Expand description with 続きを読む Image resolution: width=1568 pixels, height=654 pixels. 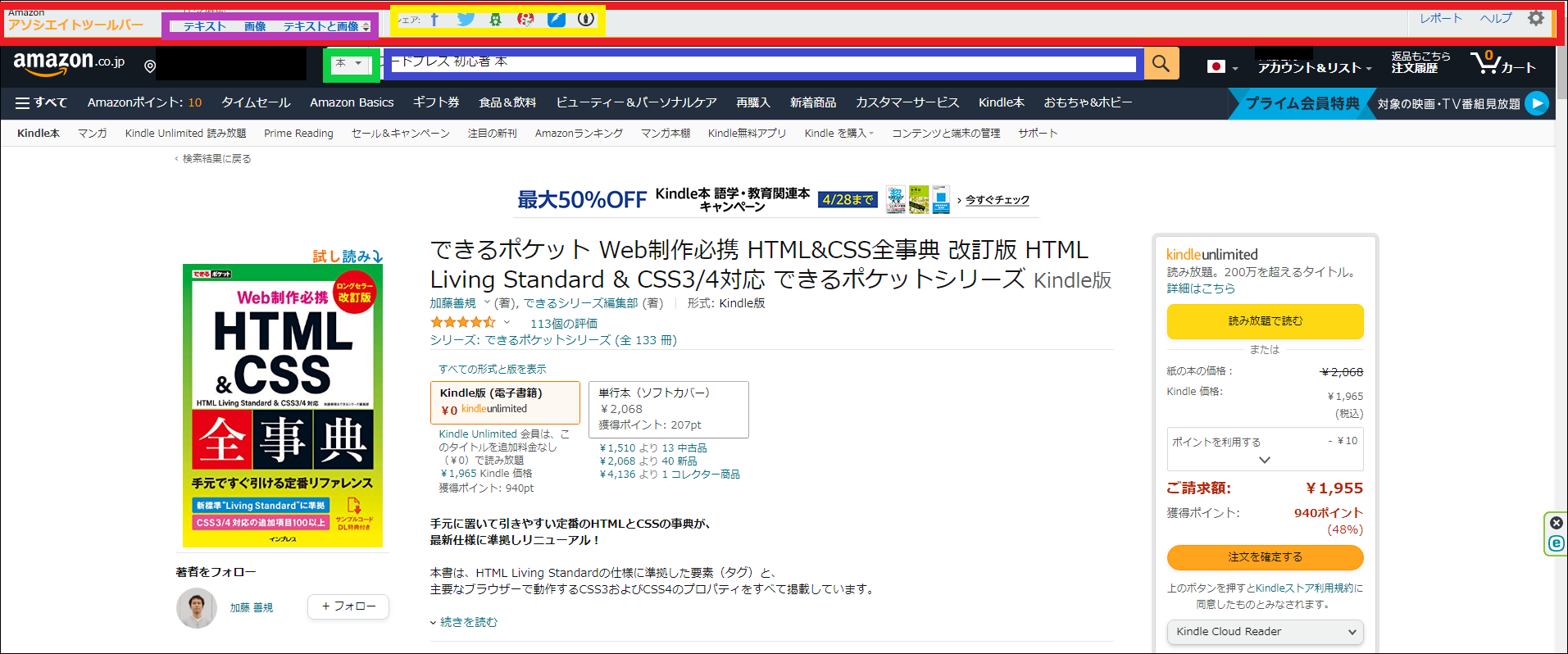pos(464,622)
